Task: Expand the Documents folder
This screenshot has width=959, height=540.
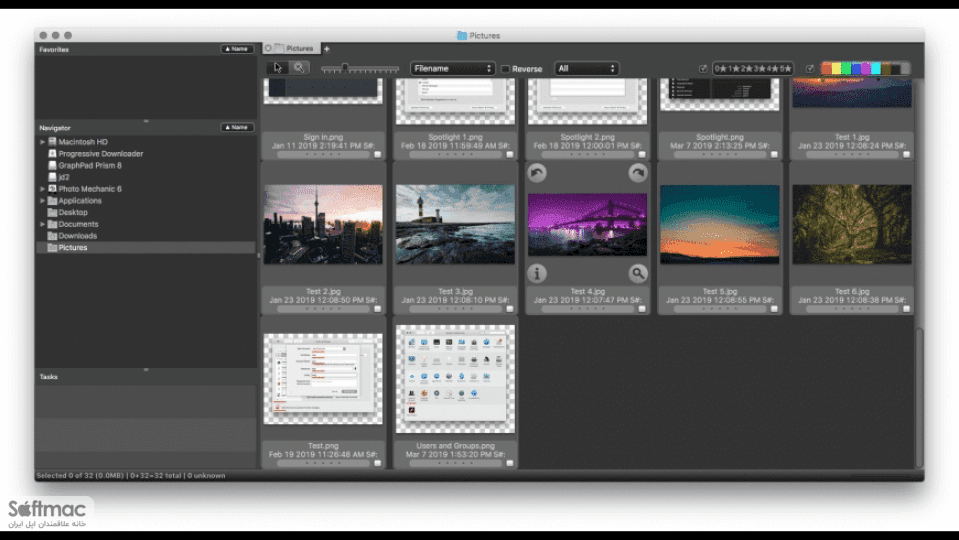Action: tap(42, 224)
